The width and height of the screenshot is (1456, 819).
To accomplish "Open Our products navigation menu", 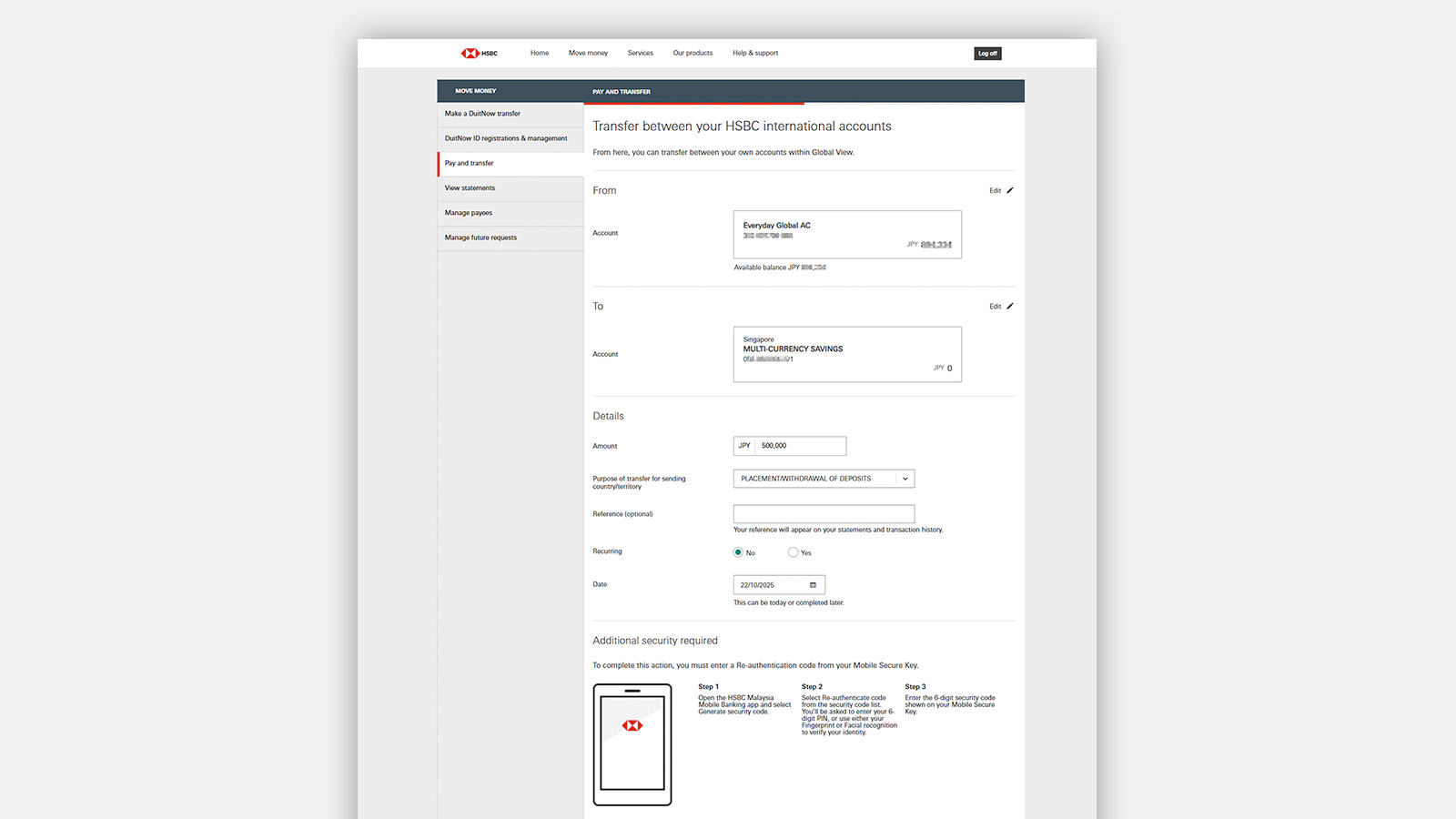I will point(693,53).
